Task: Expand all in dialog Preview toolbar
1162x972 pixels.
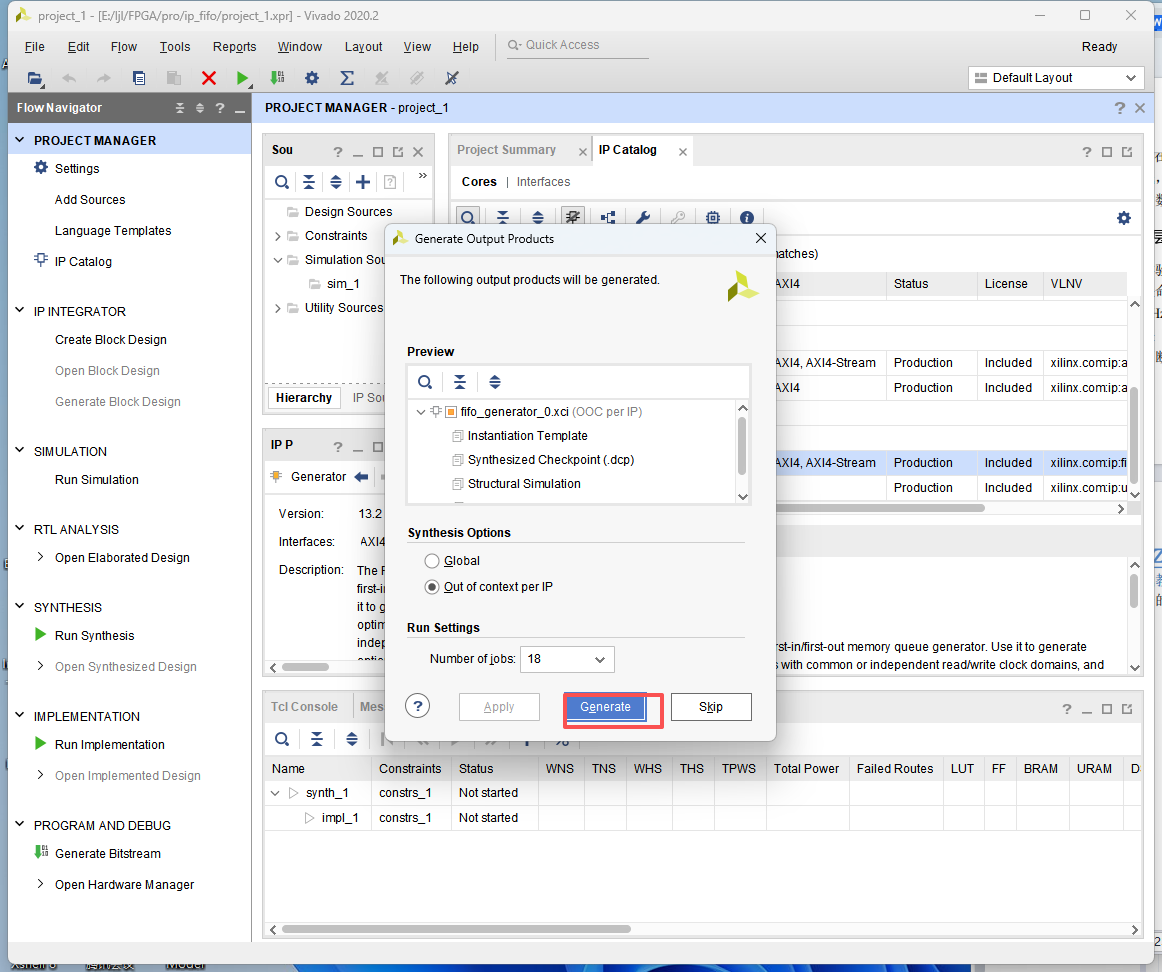Action: point(495,382)
